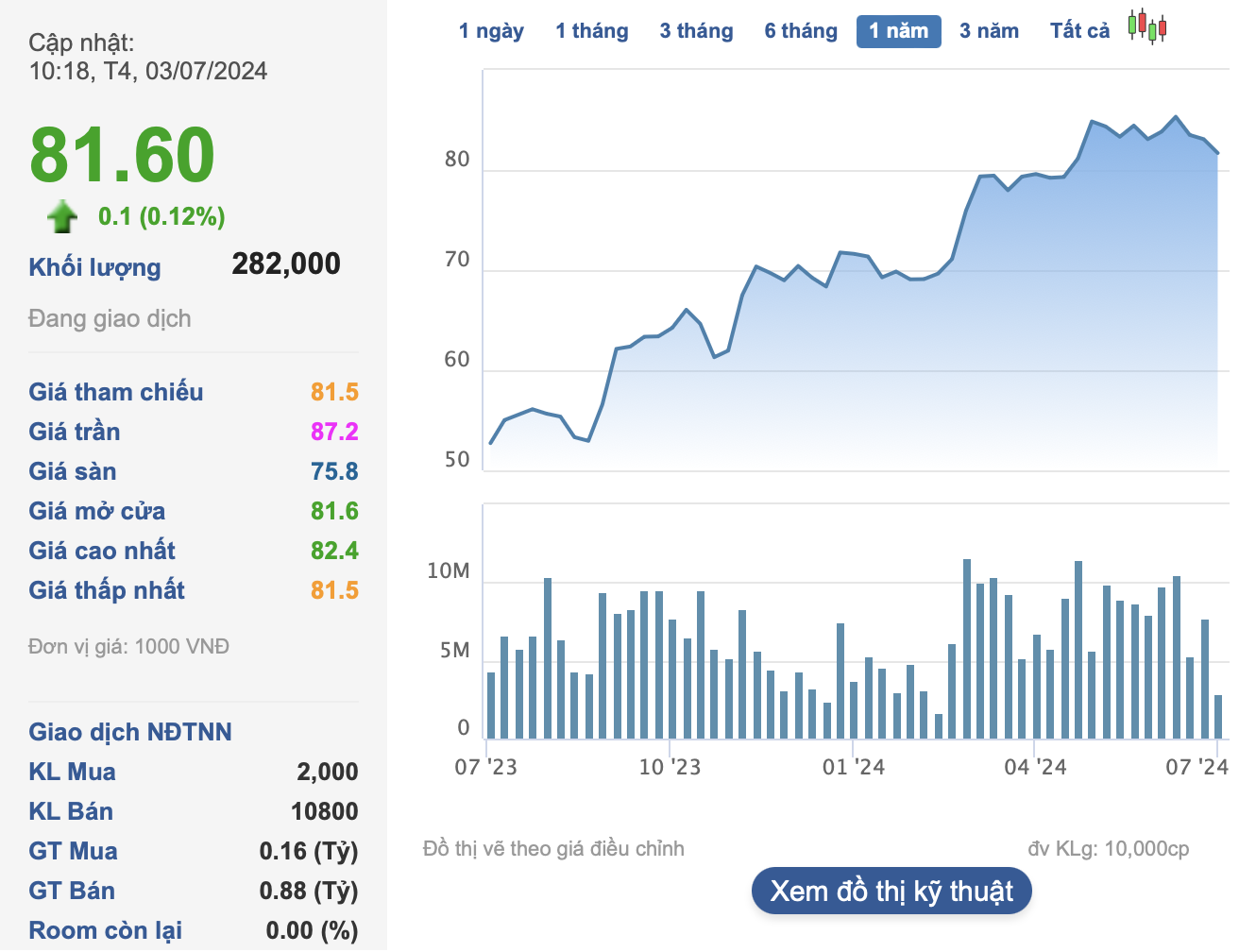Click the Giá sàn label
This screenshot has width=1239, height=952.
pos(73,471)
